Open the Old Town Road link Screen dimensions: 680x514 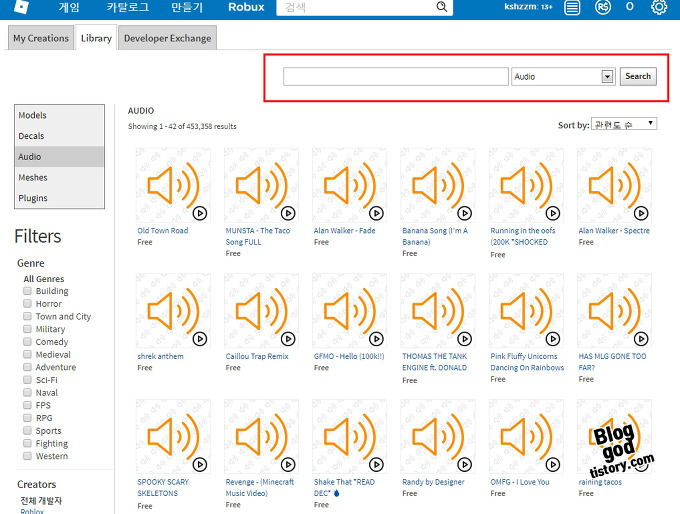[163, 231]
